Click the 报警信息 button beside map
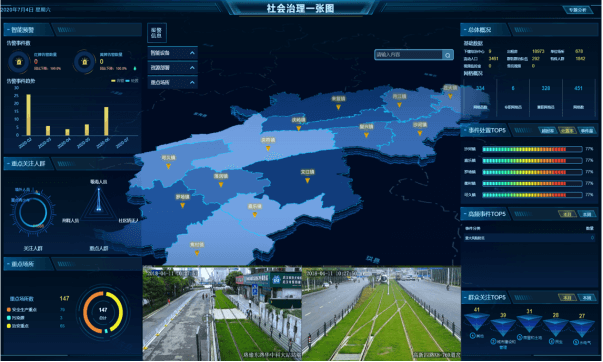This screenshot has width=603, height=362. coord(157,33)
